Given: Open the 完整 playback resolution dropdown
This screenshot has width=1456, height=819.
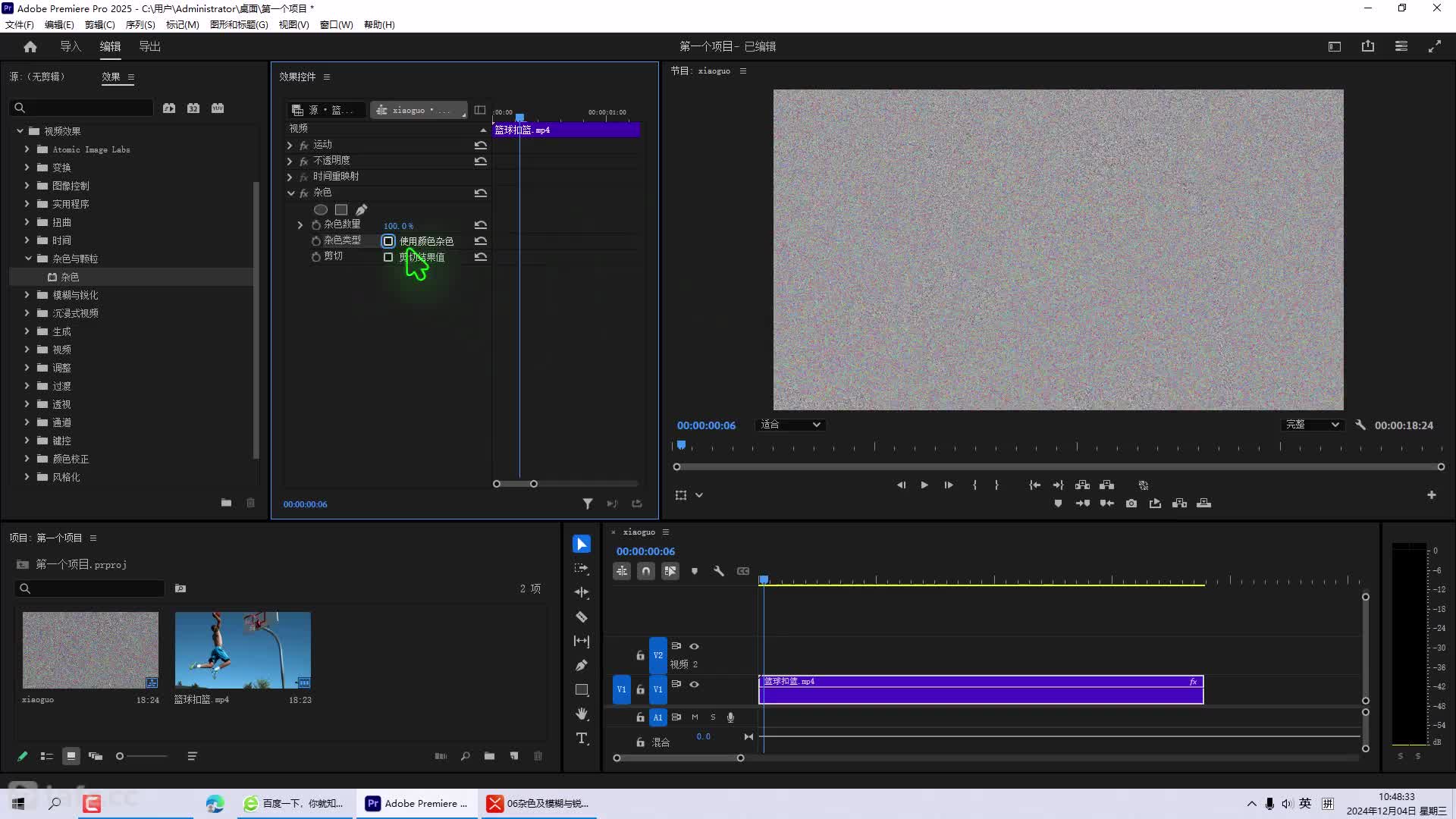Looking at the screenshot, I should tap(1313, 425).
